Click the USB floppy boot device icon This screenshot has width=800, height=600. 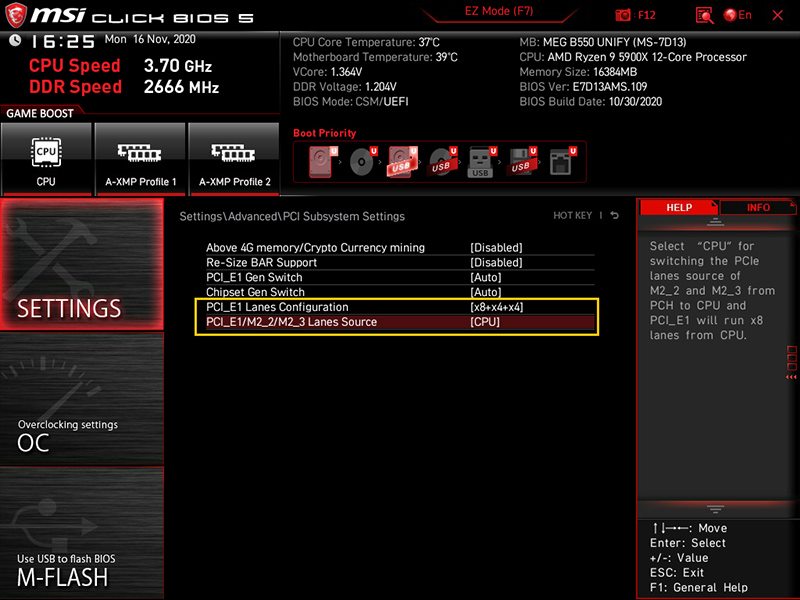(521, 162)
